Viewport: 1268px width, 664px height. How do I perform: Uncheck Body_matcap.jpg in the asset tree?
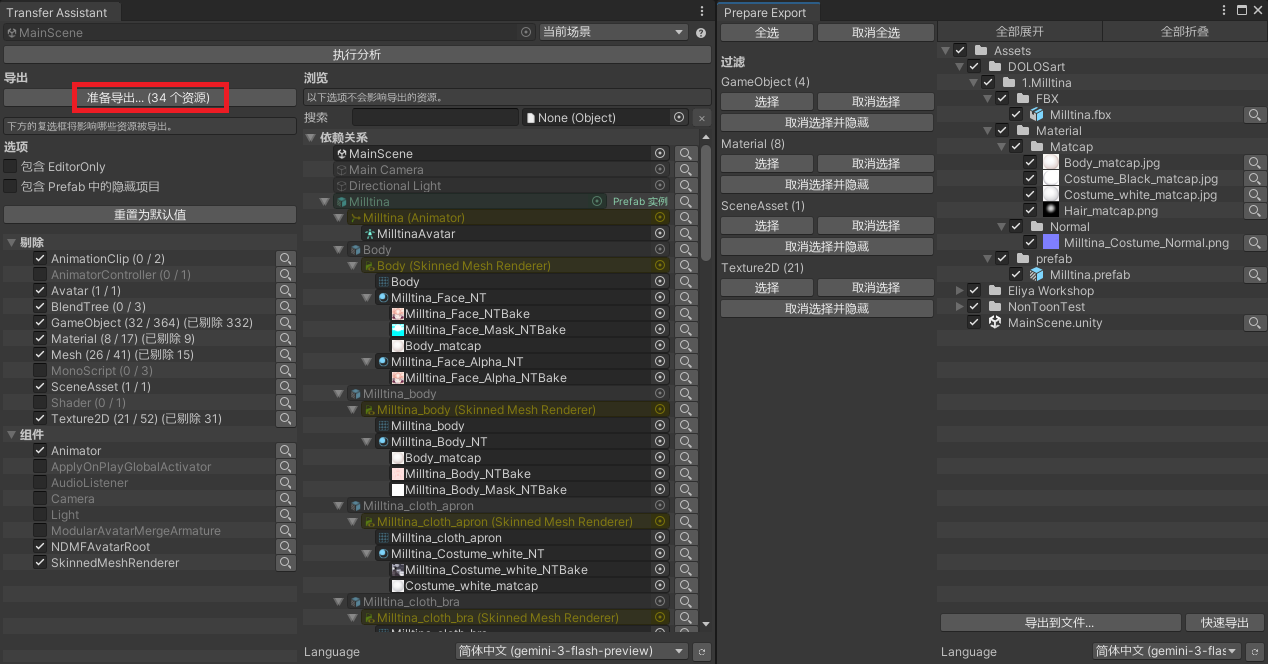pos(1030,163)
